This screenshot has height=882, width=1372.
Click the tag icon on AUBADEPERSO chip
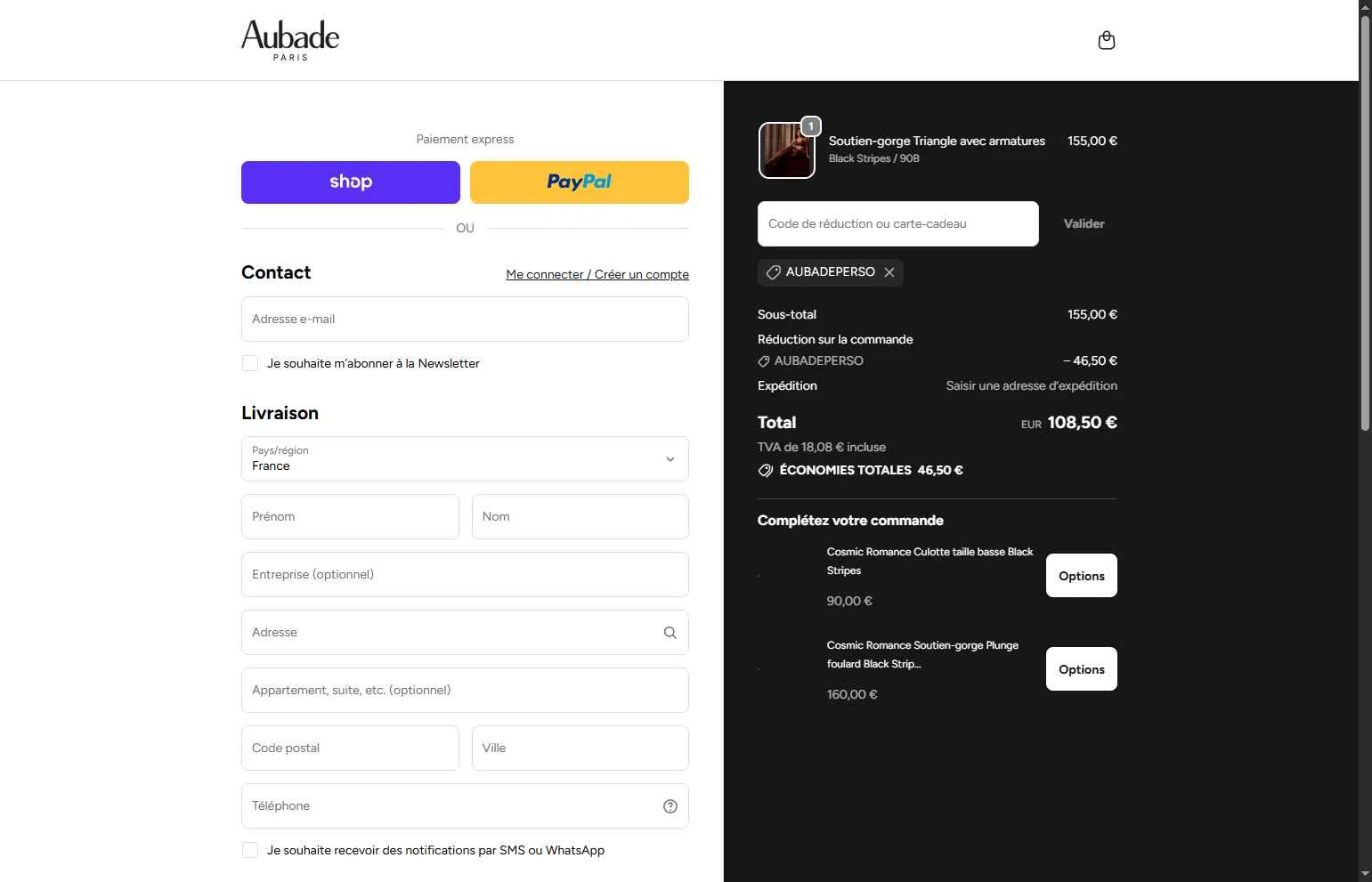[774, 272]
